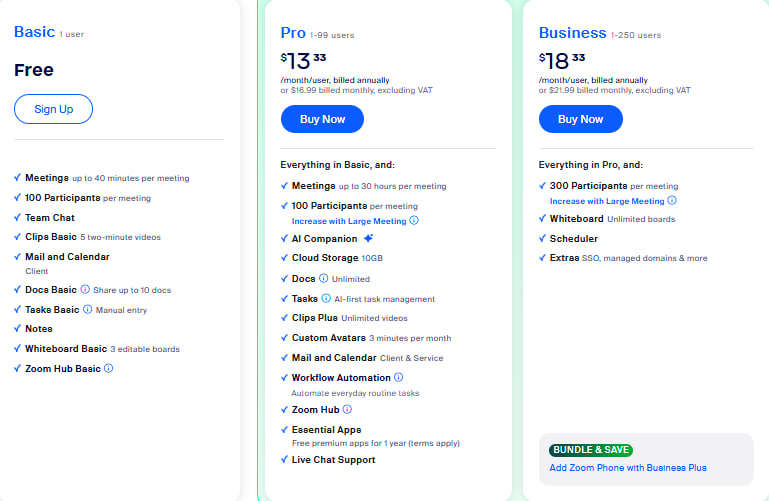
Task: Open Business plan's Increase with Large Meeting link
Action: (607, 201)
